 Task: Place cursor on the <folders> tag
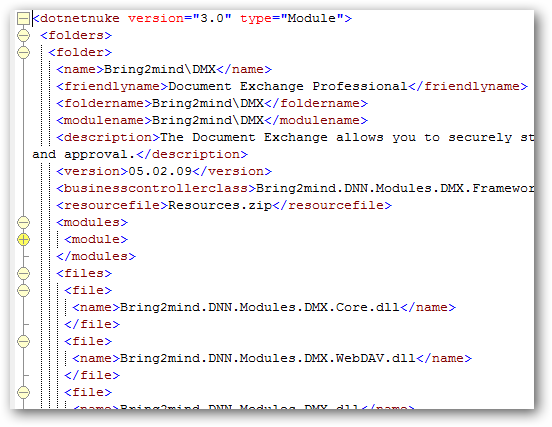click(x=76, y=35)
